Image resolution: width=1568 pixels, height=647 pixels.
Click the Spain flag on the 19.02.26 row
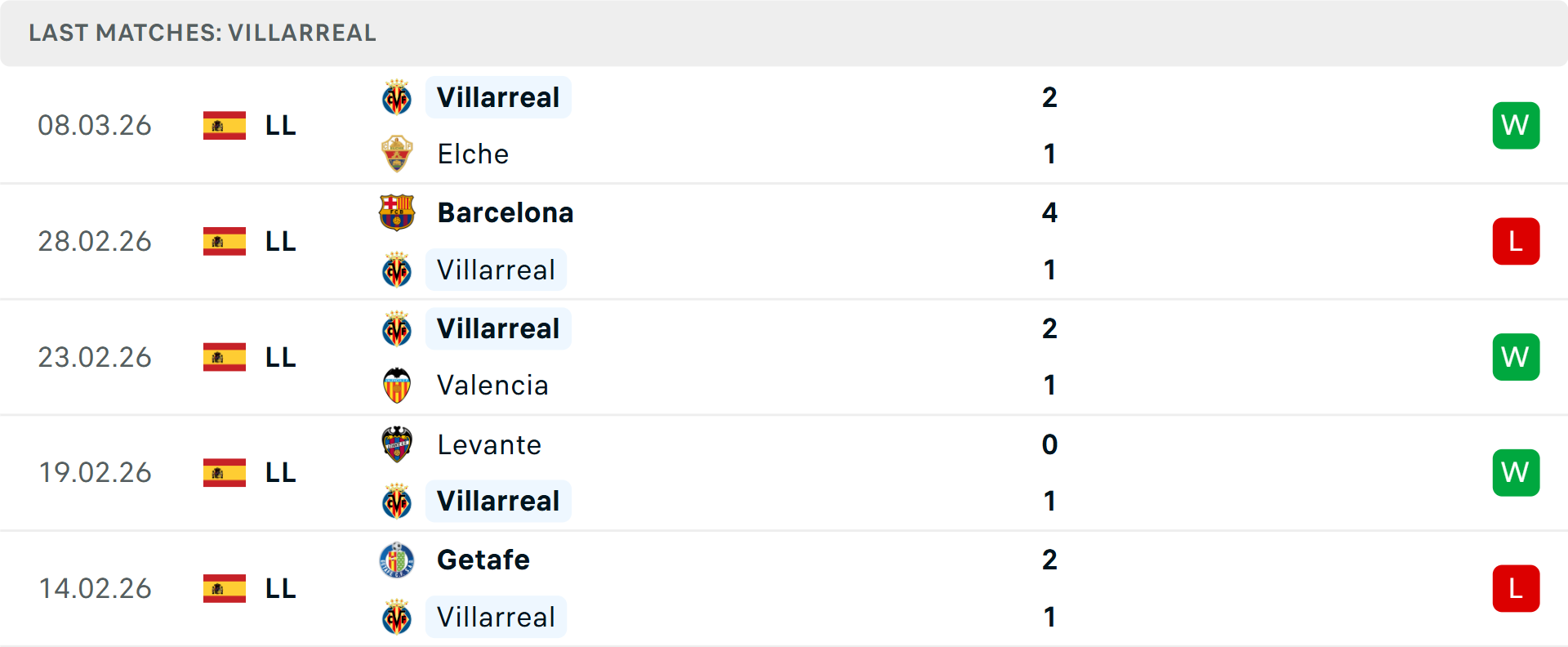(x=225, y=472)
